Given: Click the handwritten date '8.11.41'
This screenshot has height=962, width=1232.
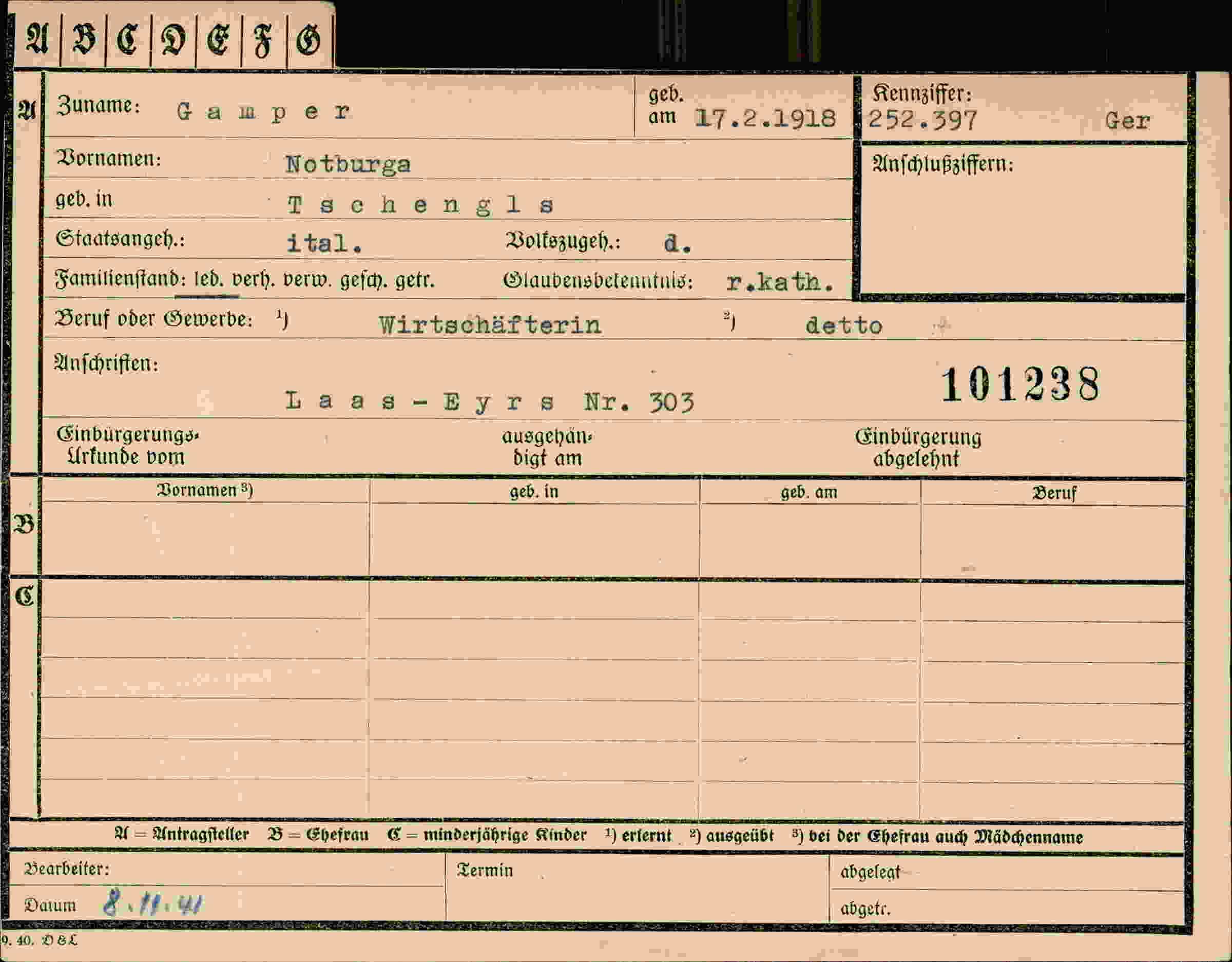Looking at the screenshot, I should [x=153, y=903].
